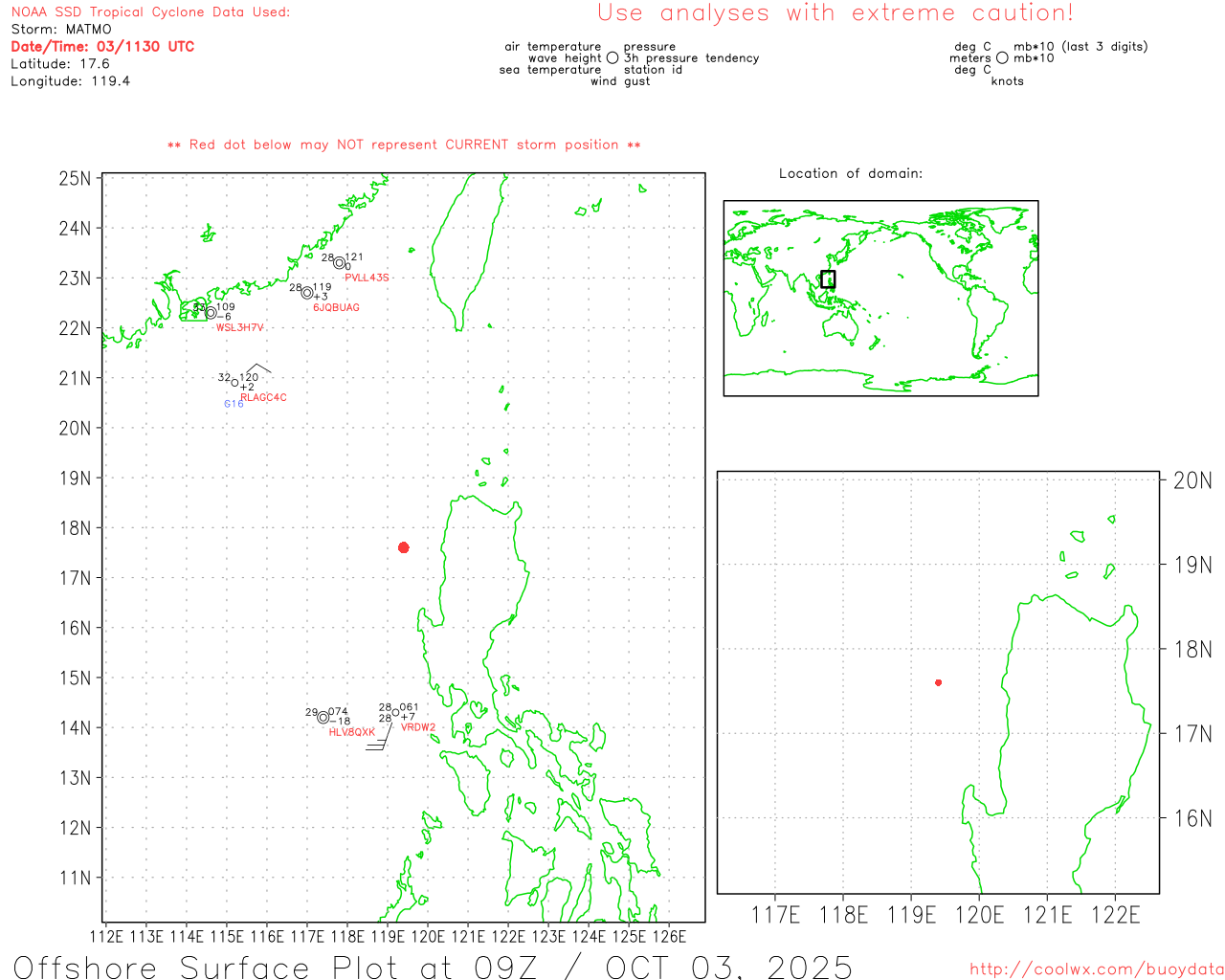Screen dimensions: 1225x980
Task: Click the black domain box on world map
Action: click(x=828, y=279)
